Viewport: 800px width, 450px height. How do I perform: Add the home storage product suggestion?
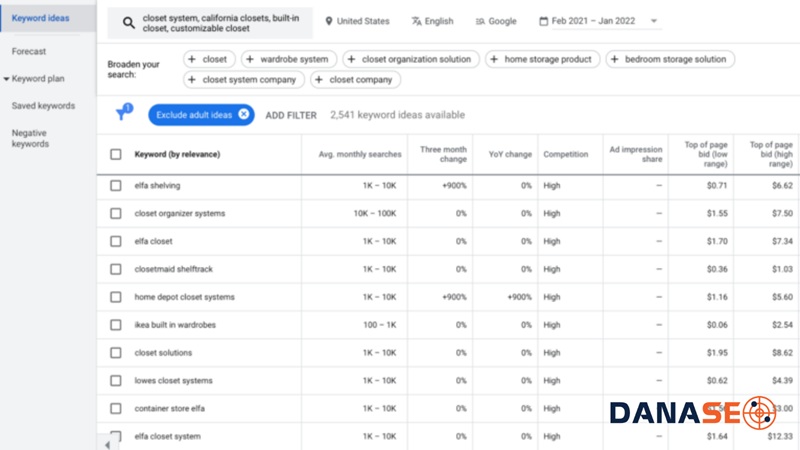pos(542,59)
